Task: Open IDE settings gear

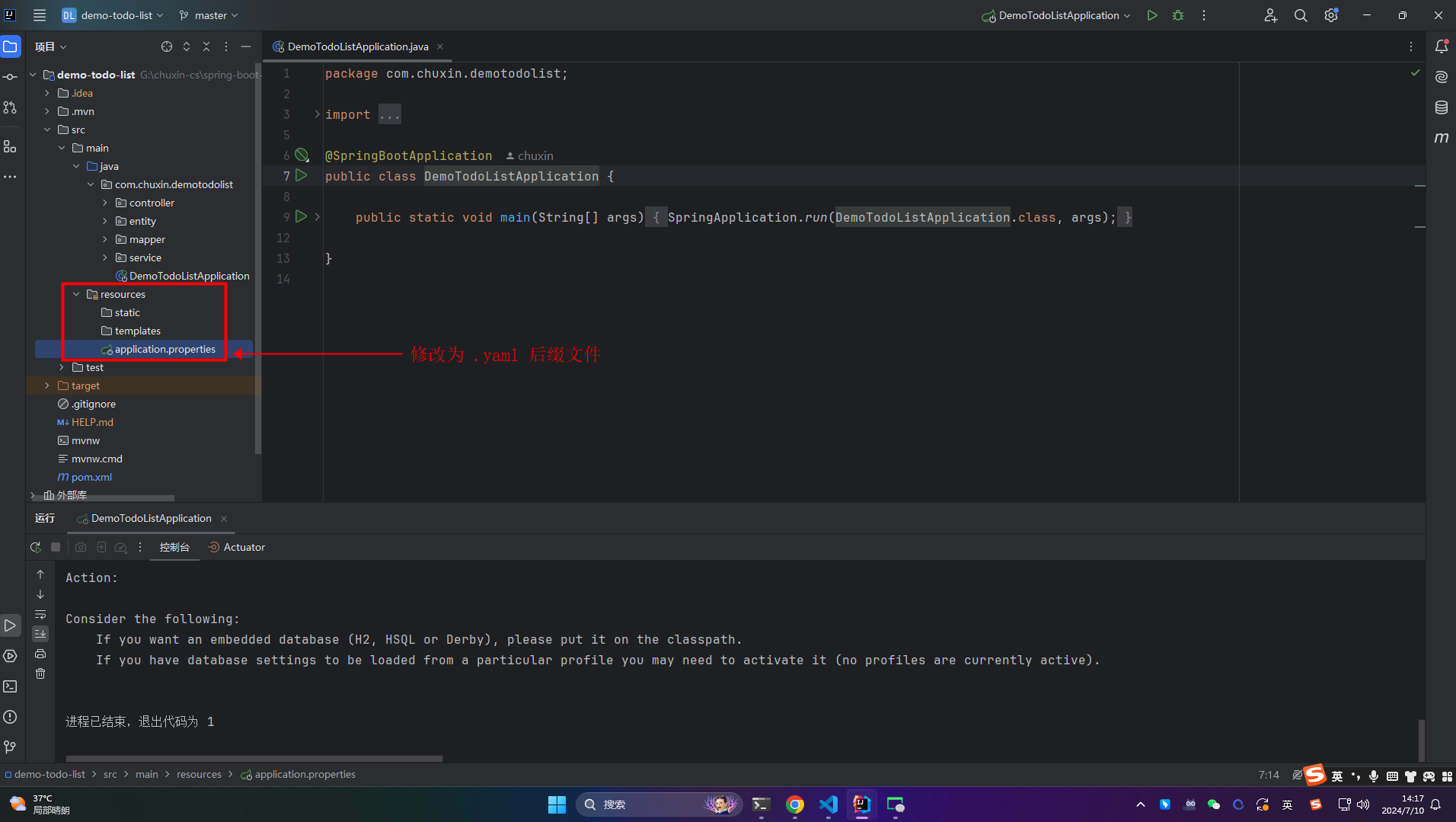Action: 1331,15
